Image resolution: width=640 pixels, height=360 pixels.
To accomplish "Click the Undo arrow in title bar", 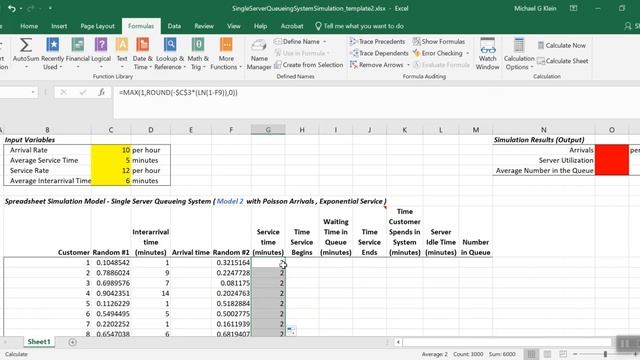I will click(11, 8).
